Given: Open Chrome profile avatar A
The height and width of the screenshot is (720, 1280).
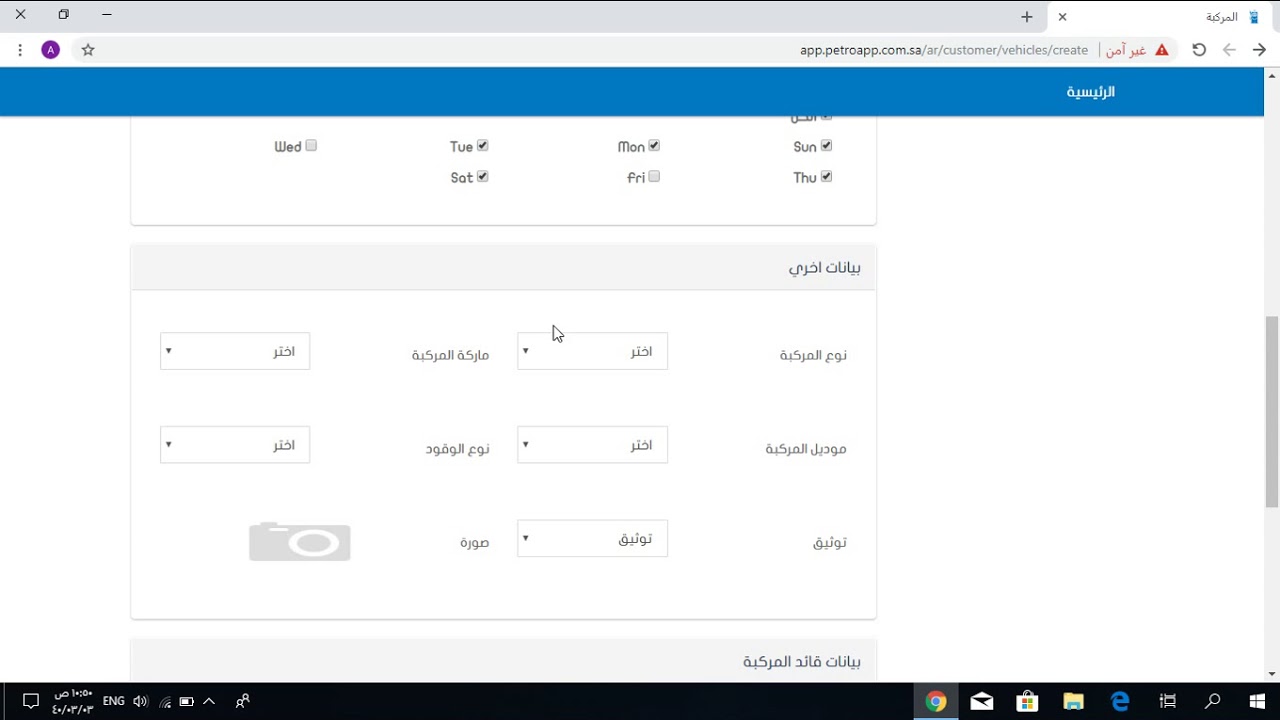Looking at the screenshot, I should tap(50, 50).
